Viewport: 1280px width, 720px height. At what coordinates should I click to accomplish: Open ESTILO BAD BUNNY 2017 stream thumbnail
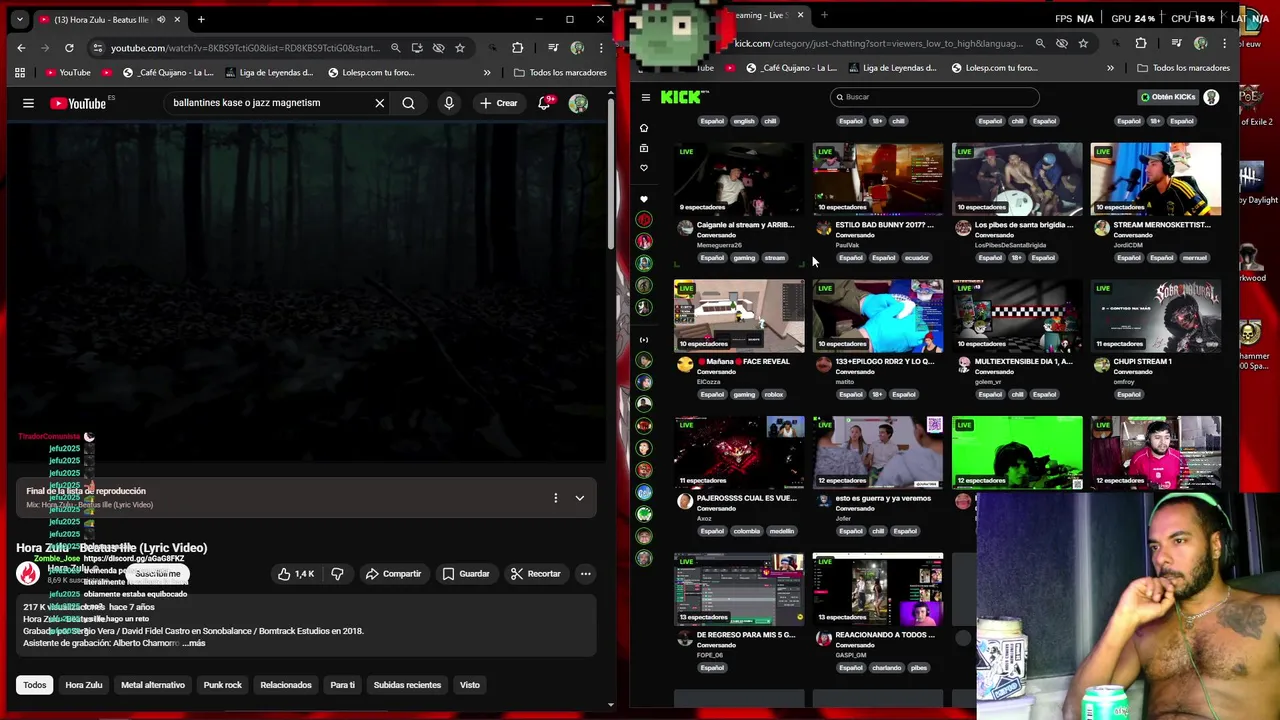tap(878, 179)
